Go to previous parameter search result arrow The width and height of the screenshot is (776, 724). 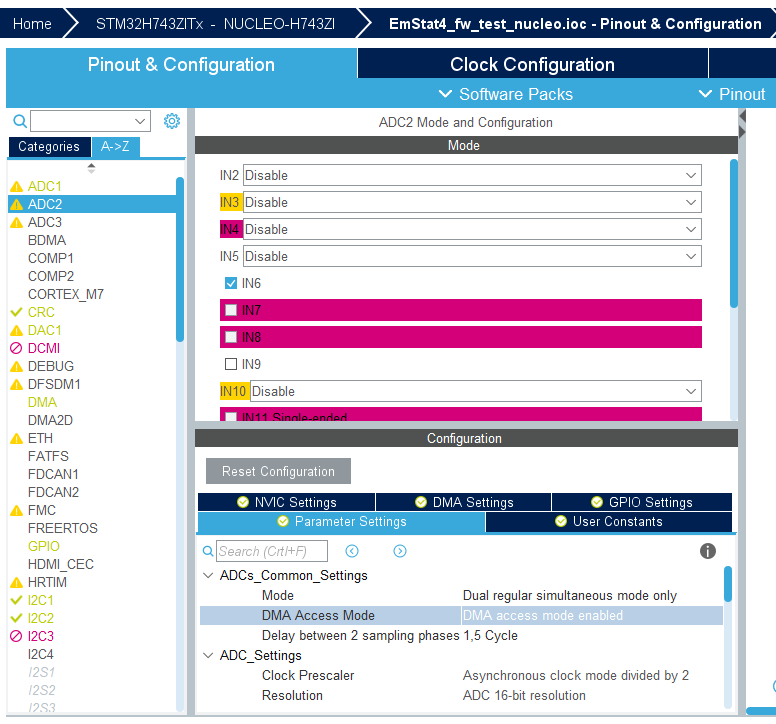click(352, 551)
